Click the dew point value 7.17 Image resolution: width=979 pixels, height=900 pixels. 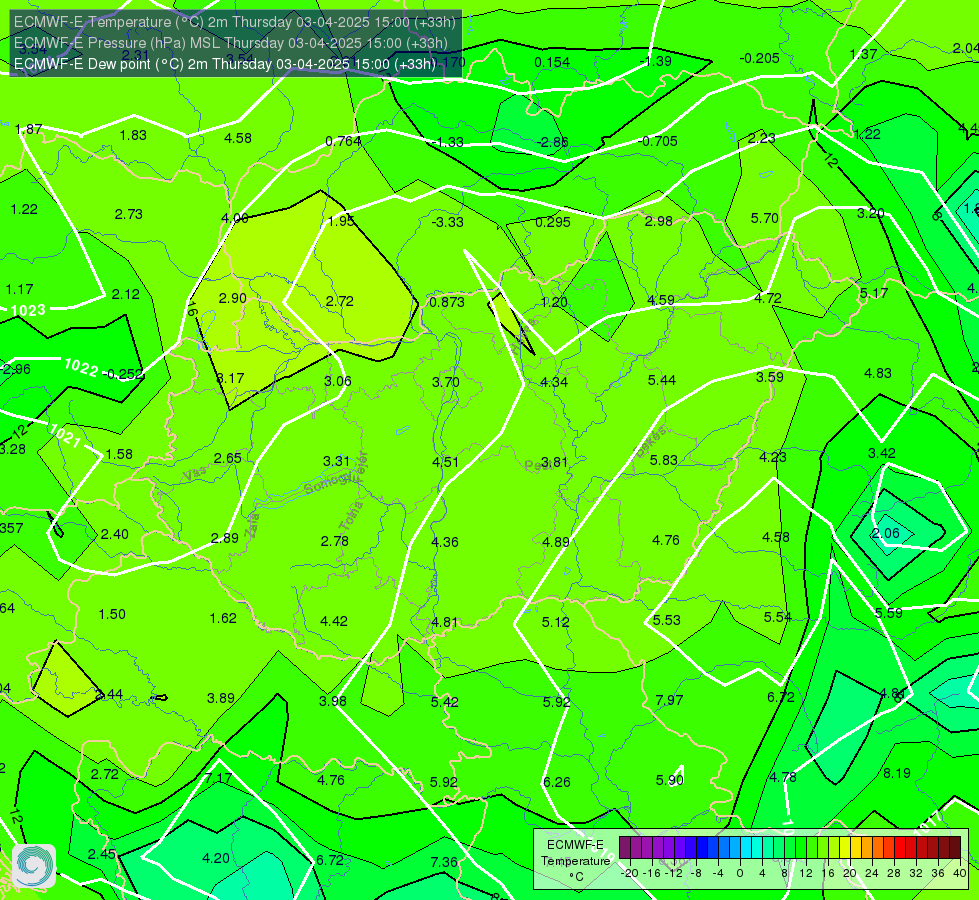coord(218,778)
